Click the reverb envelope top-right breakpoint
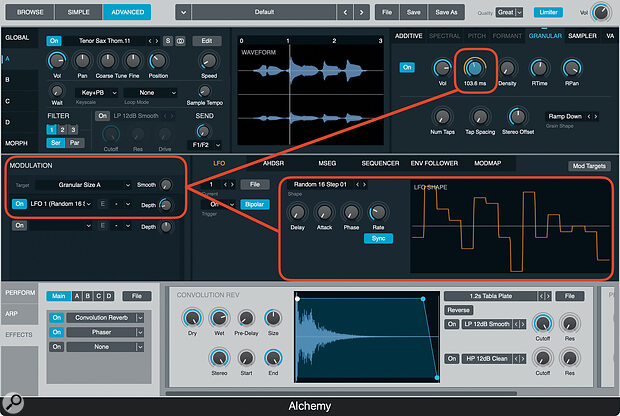Image resolution: width=620 pixels, height=416 pixels. (423, 299)
